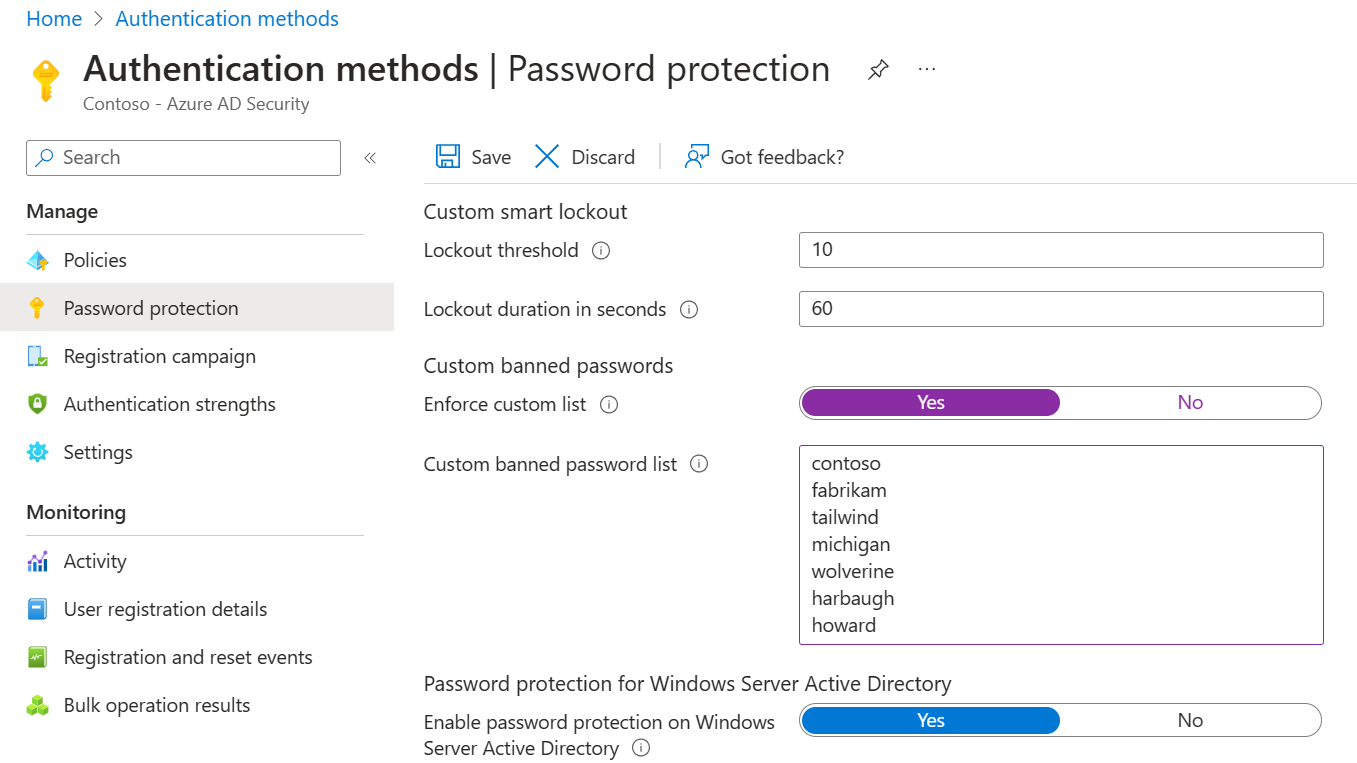Click 'contoso' in banned password list
1357x763 pixels.
point(846,464)
